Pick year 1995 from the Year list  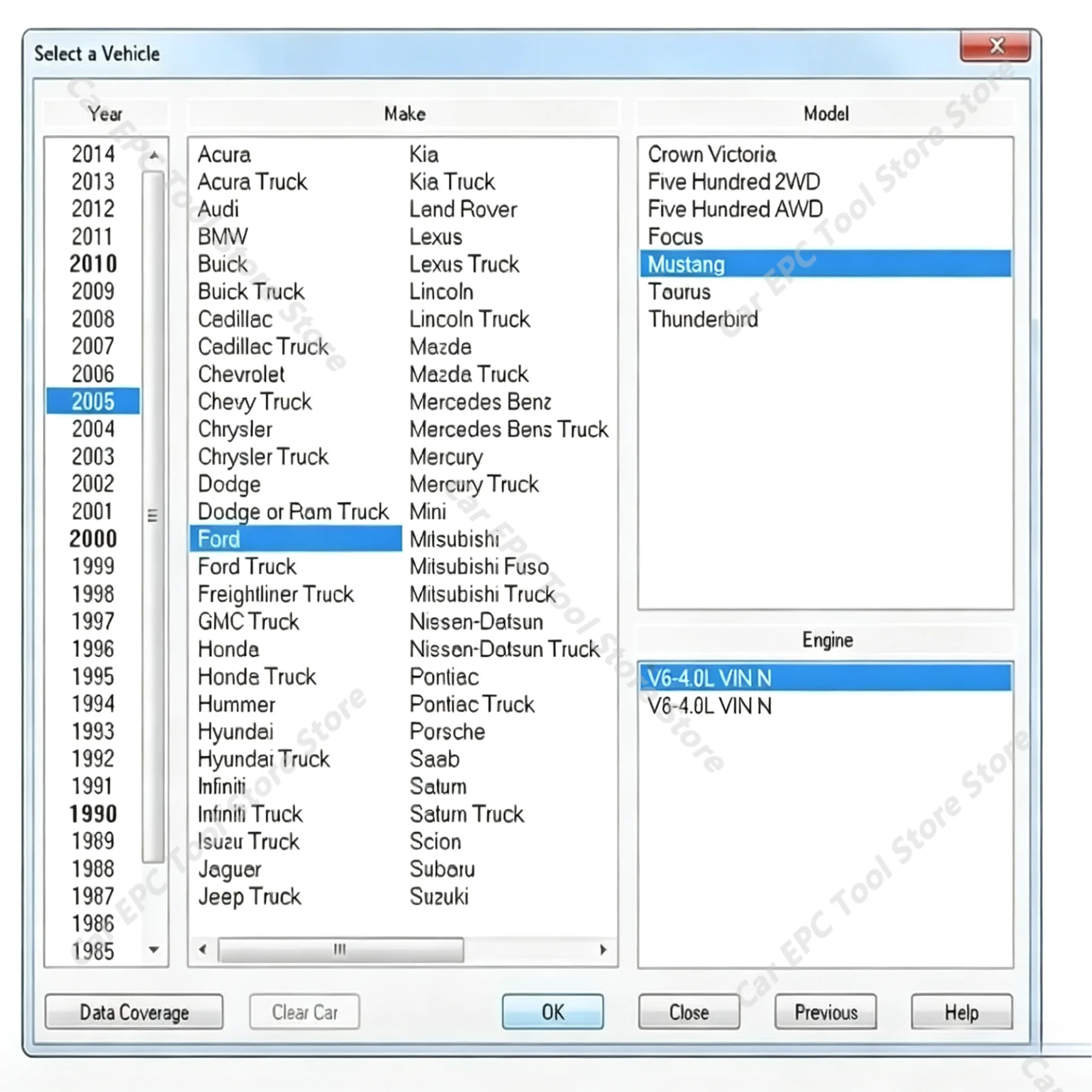(93, 676)
